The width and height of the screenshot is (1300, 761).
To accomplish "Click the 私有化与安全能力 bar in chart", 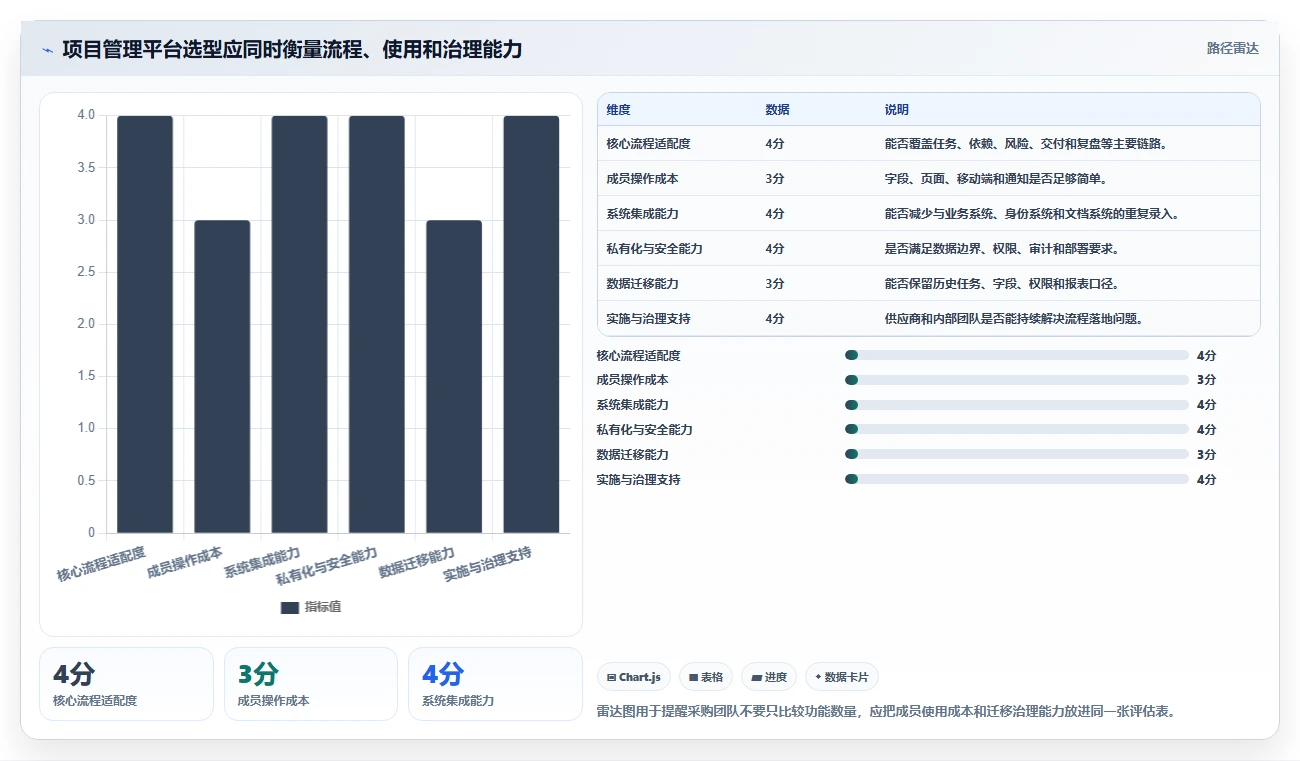I will coord(377,324).
